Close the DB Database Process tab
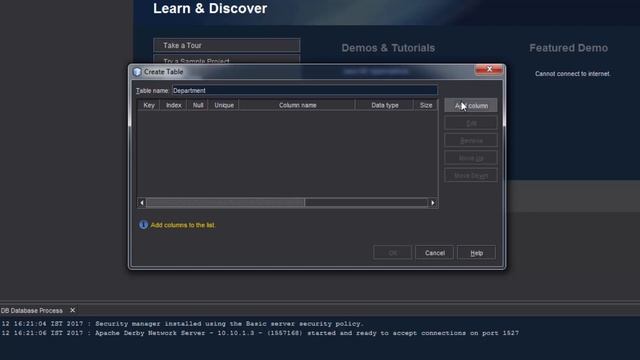This screenshot has width=640, height=360. (x=72, y=310)
